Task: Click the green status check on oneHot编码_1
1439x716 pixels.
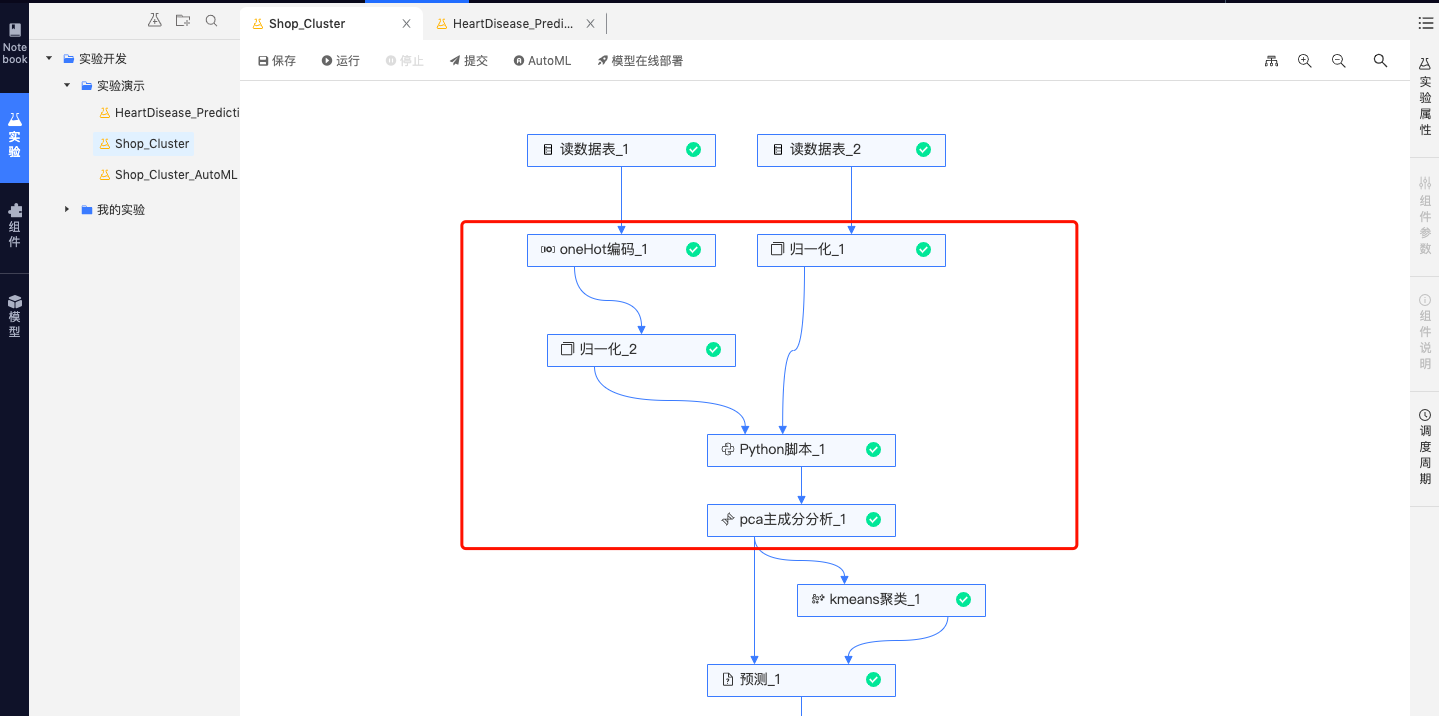Action: [x=693, y=250]
